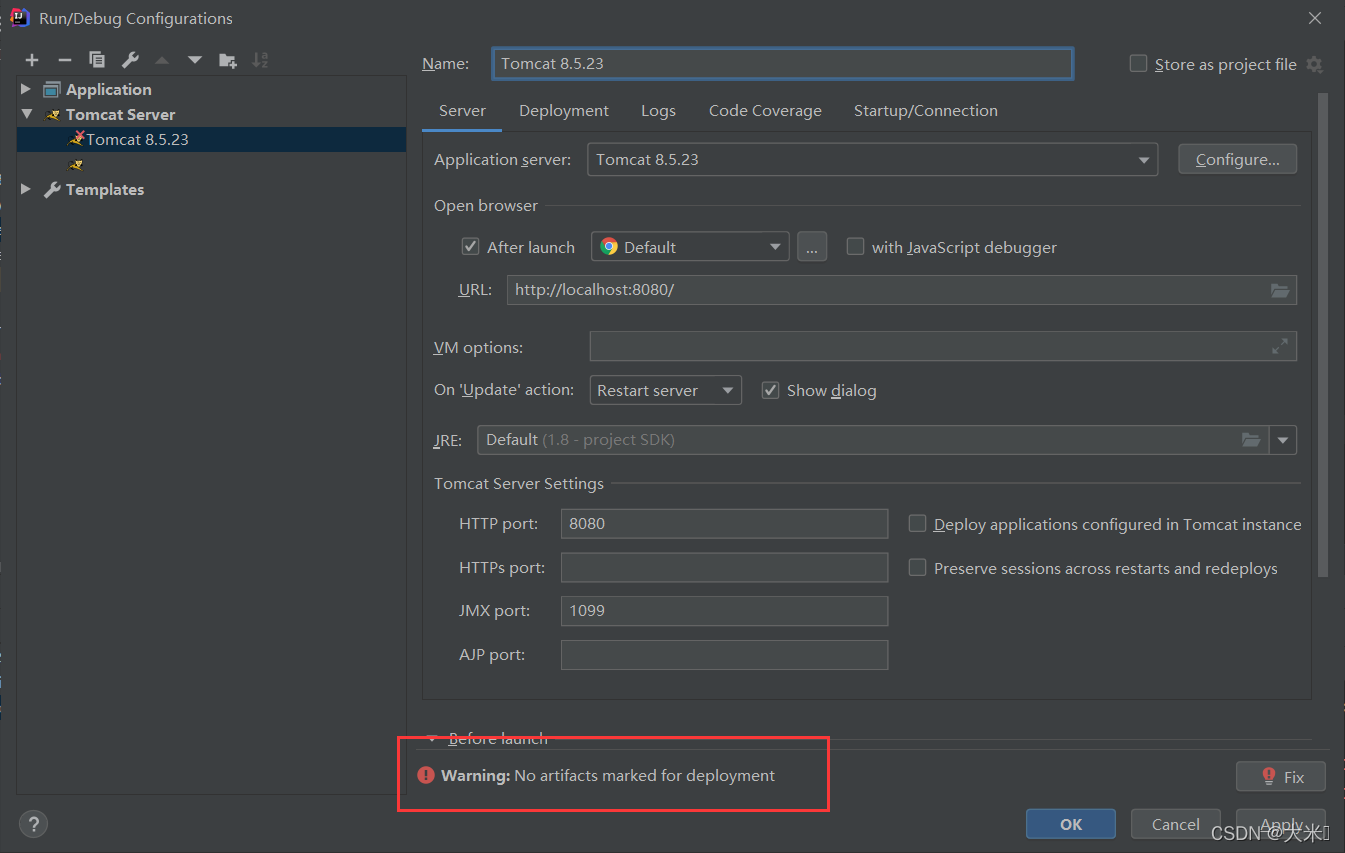Uncheck the After launch checkbox
The width and height of the screenshot is (1345, 853).
(x=470, y=246)
